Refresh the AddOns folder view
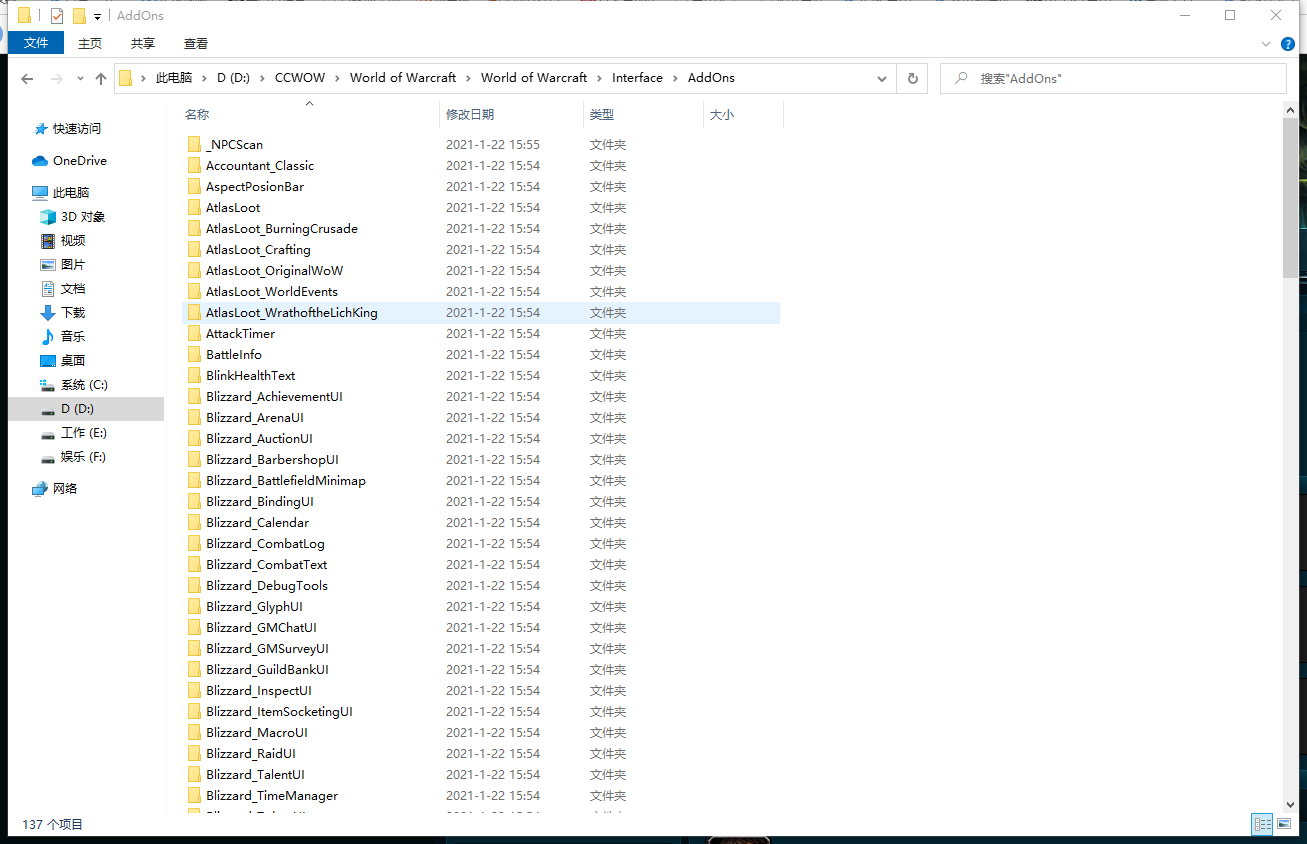 click(912, 78)
